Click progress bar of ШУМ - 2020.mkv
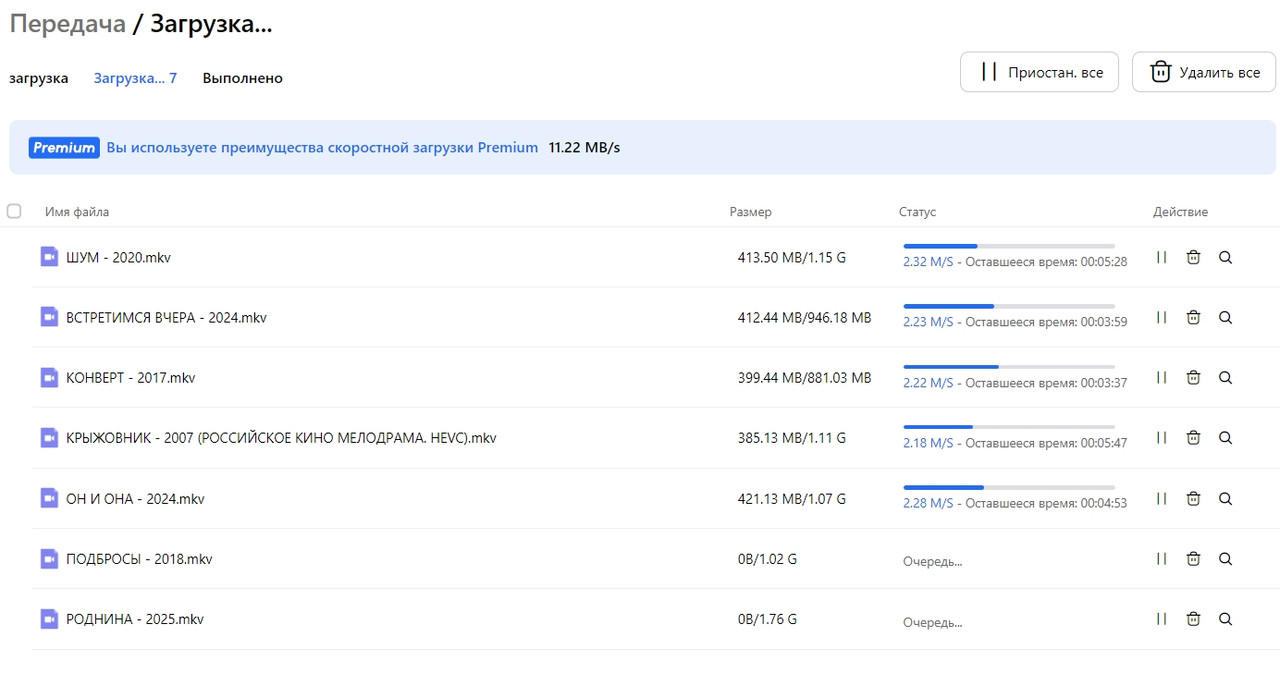The image size is (1280, 683). 1009,246
